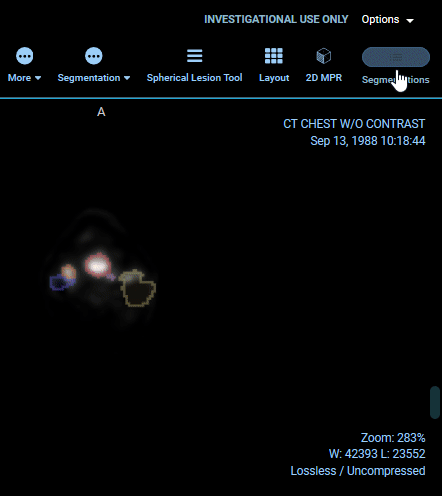
Task: Click the small purple segment near red lesion
Action: [x=111, y=276]
